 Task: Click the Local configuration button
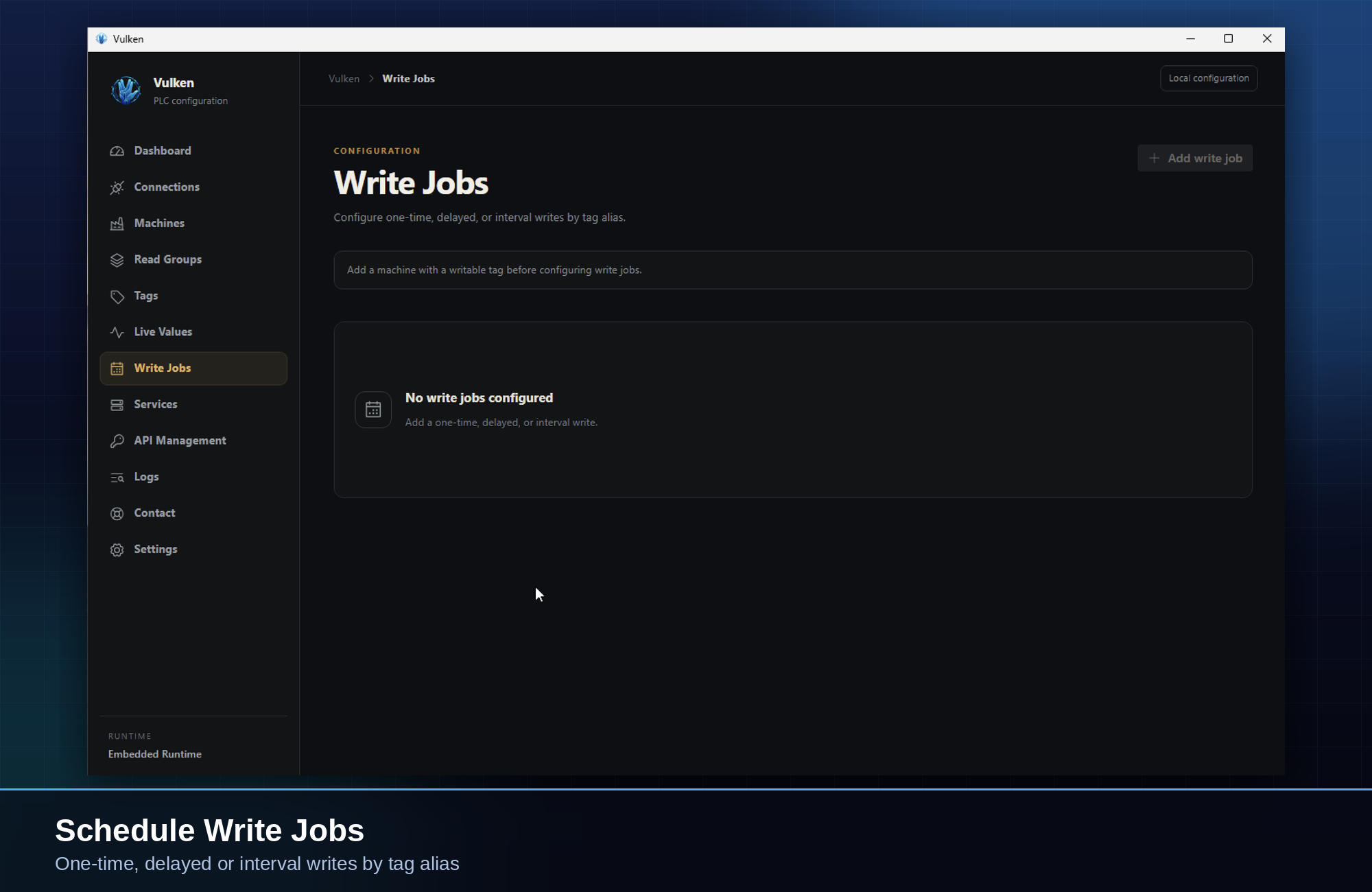click(1209, 78)
